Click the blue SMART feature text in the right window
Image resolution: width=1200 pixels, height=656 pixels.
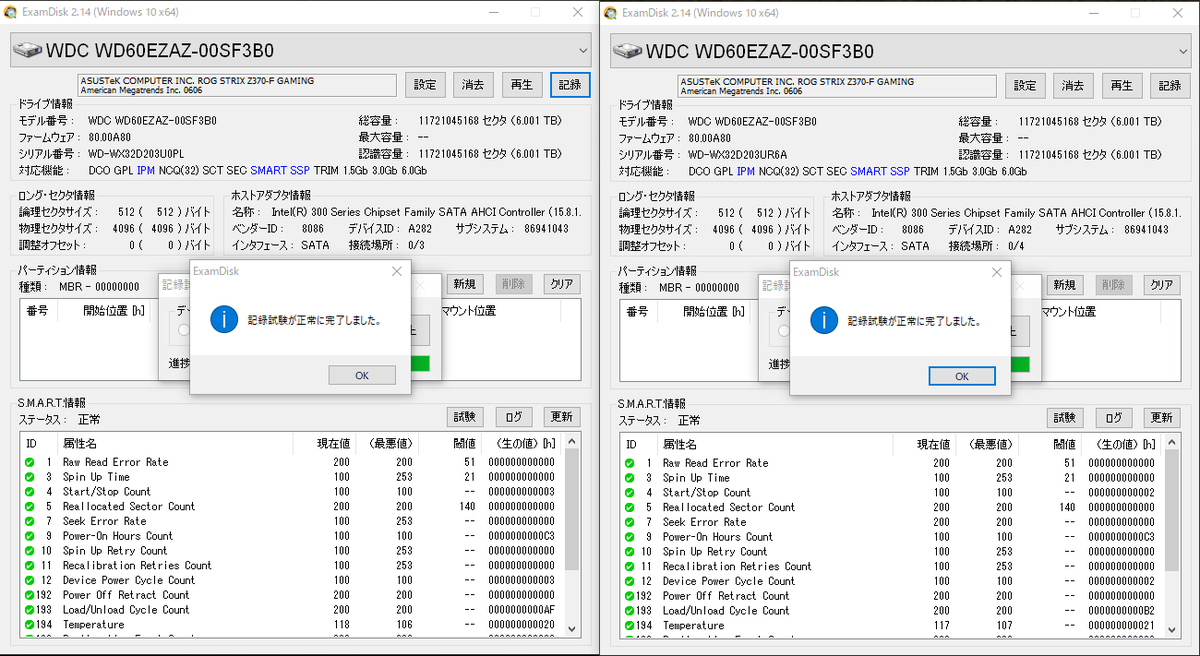(868, 172)
